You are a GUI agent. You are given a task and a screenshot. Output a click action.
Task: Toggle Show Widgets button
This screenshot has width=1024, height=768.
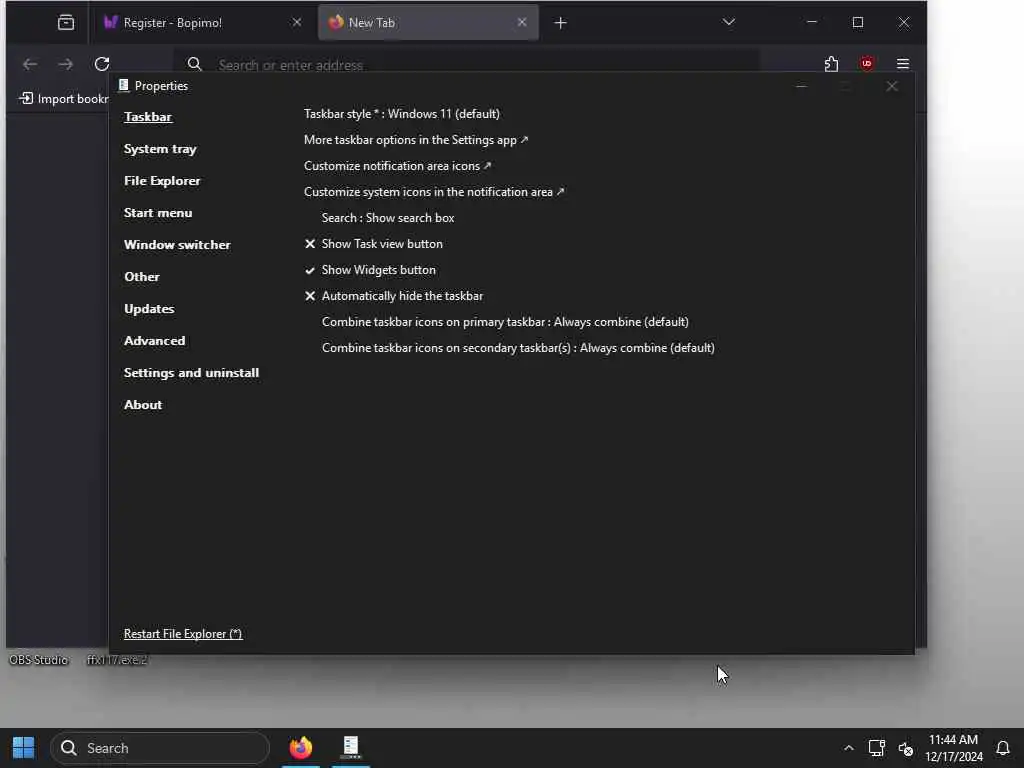tap(370, 270)
